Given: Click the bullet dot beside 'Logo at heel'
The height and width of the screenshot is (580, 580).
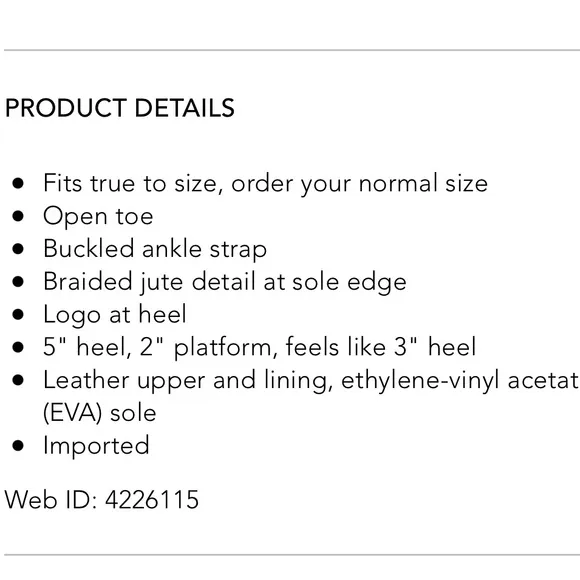Looking at the screenshot, I should pos(18,314).
